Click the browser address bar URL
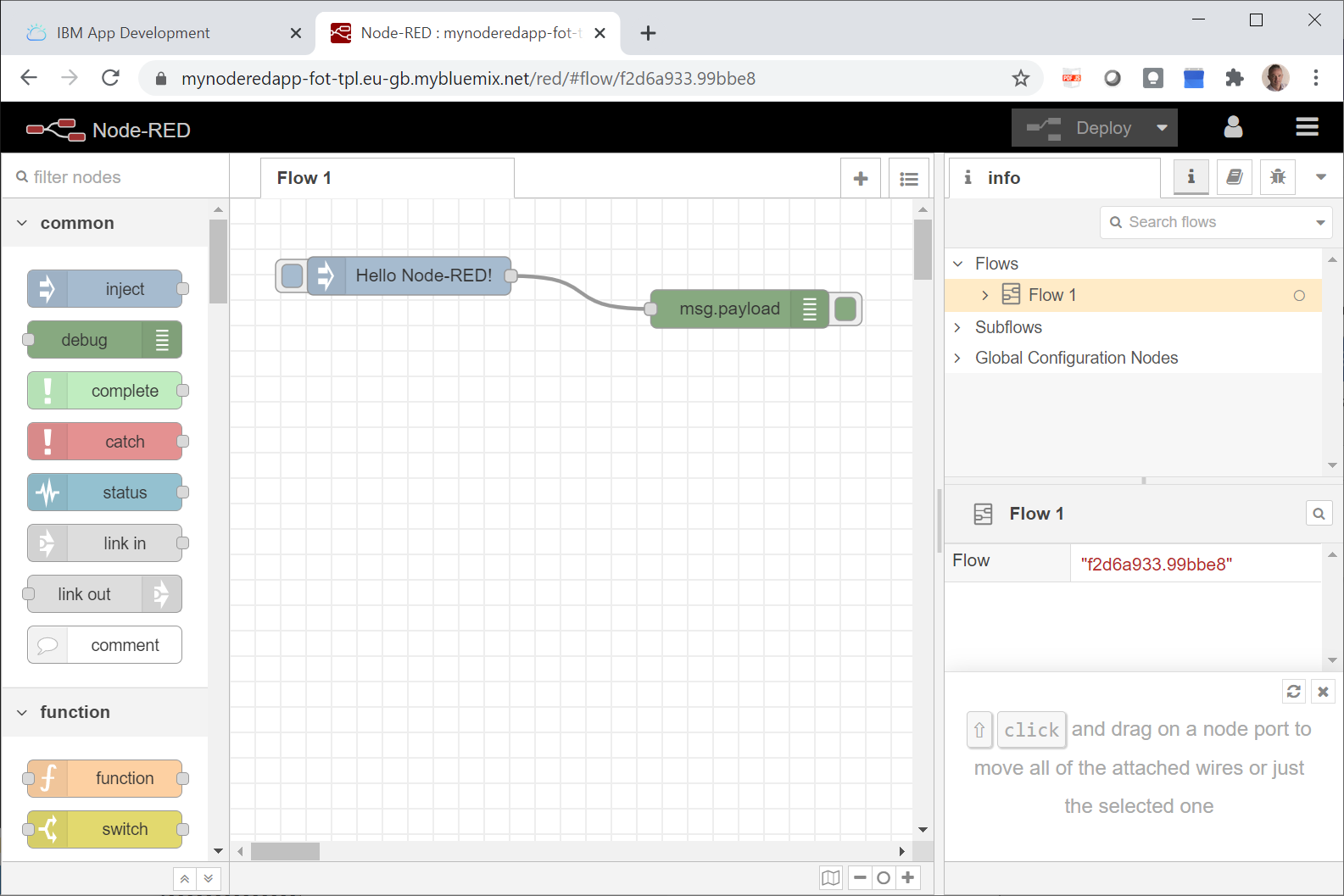 coord(468,79)
